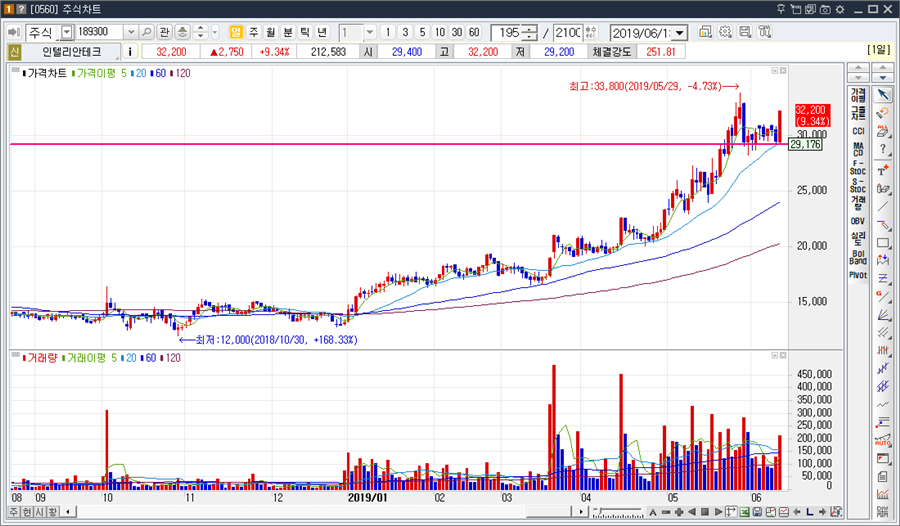Click the 30 interval button

click(x=457, y=32)
